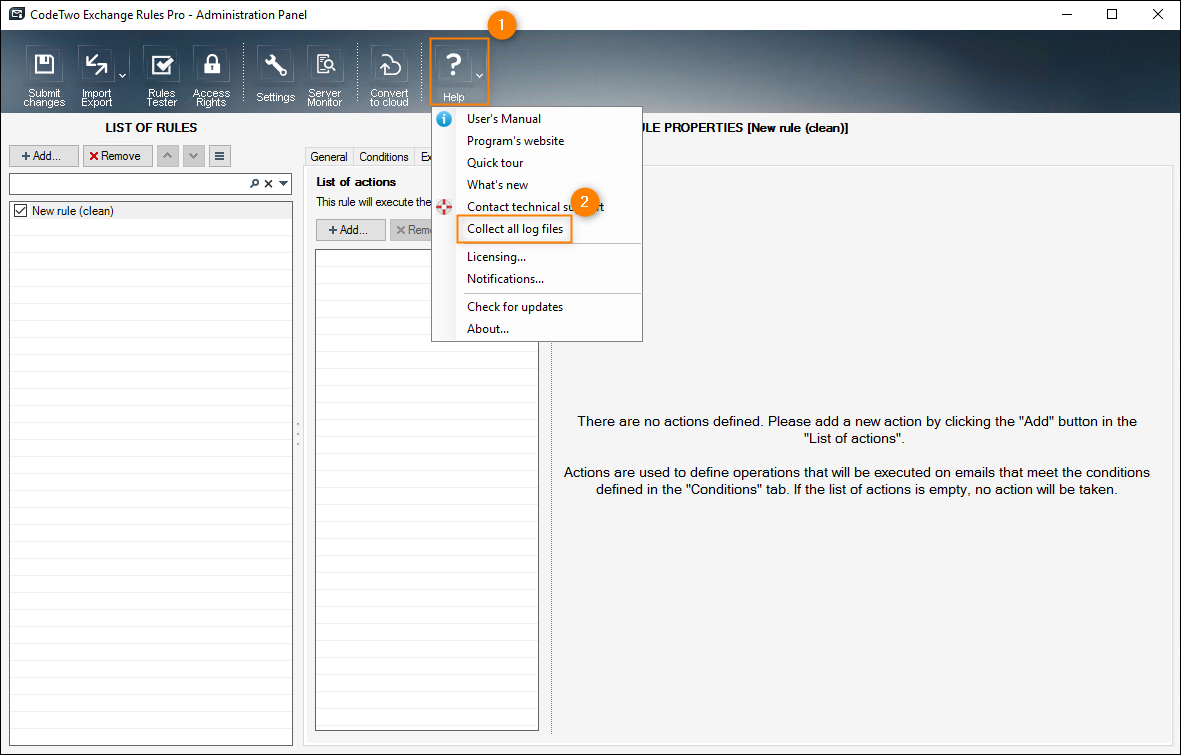Move the selected rule down
1181x755 pixels.
pos(194,156)
